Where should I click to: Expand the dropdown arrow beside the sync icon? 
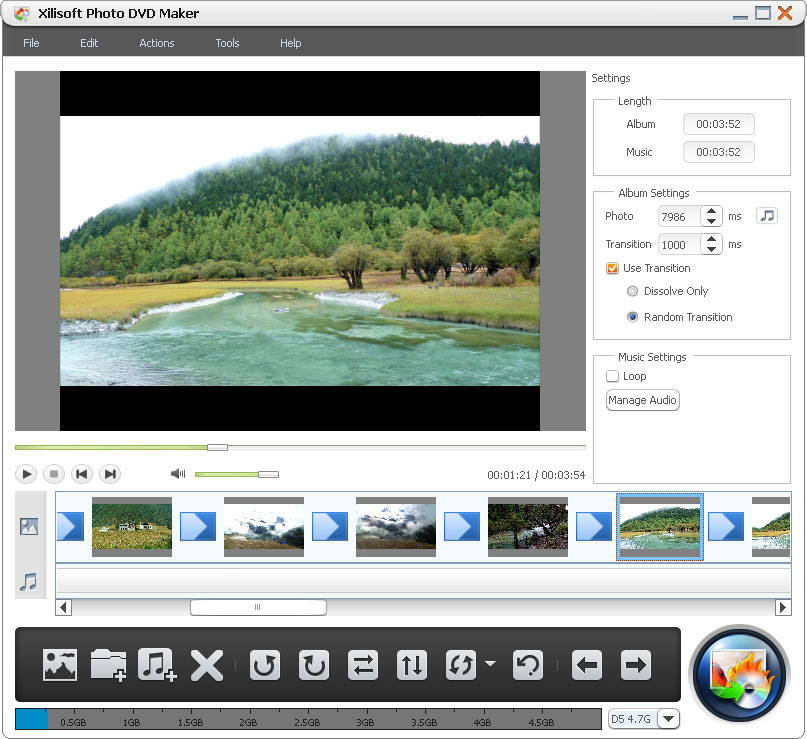[490, 664]
